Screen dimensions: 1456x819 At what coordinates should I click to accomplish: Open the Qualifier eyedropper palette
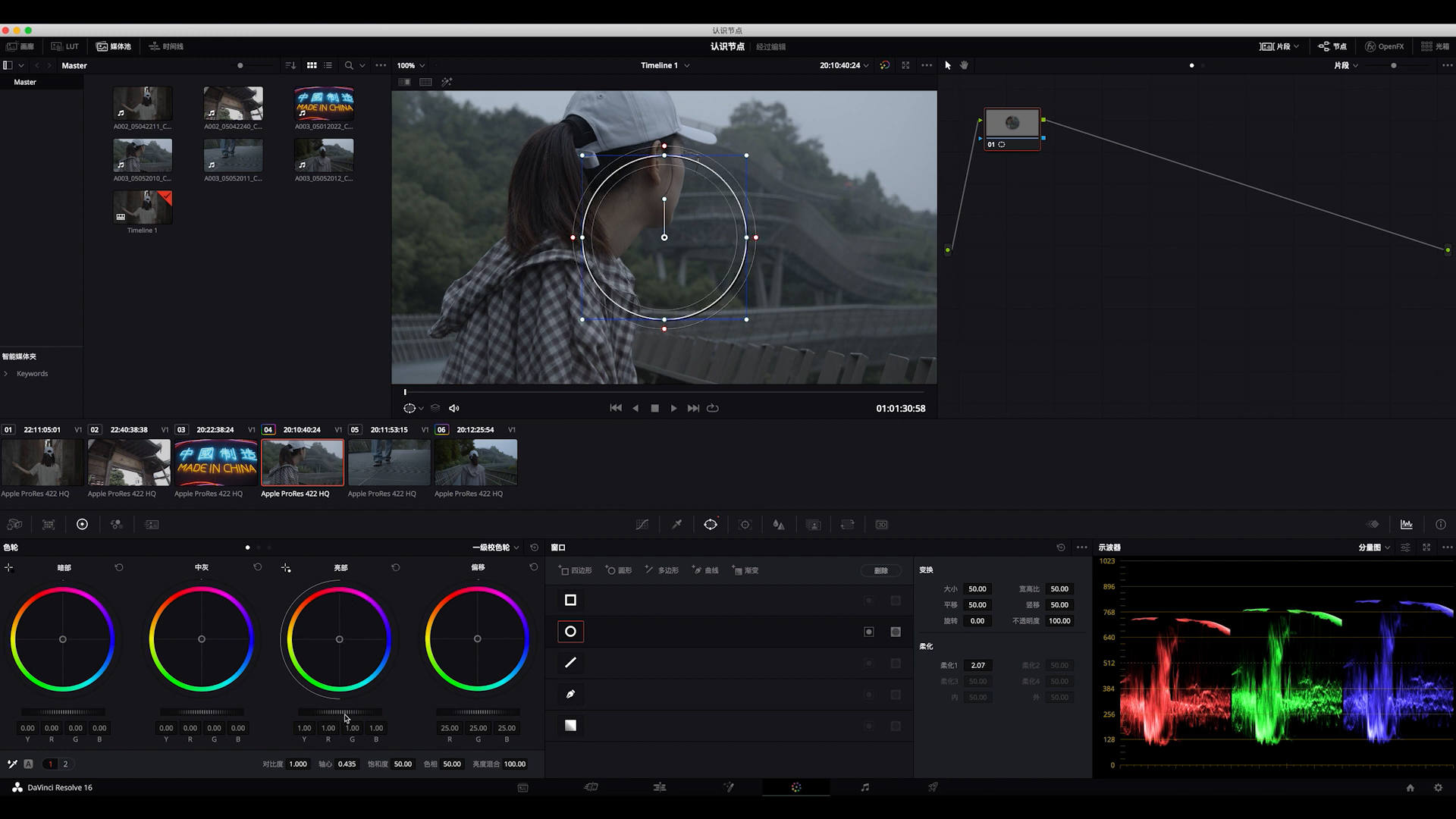click(x=676, y=525)
